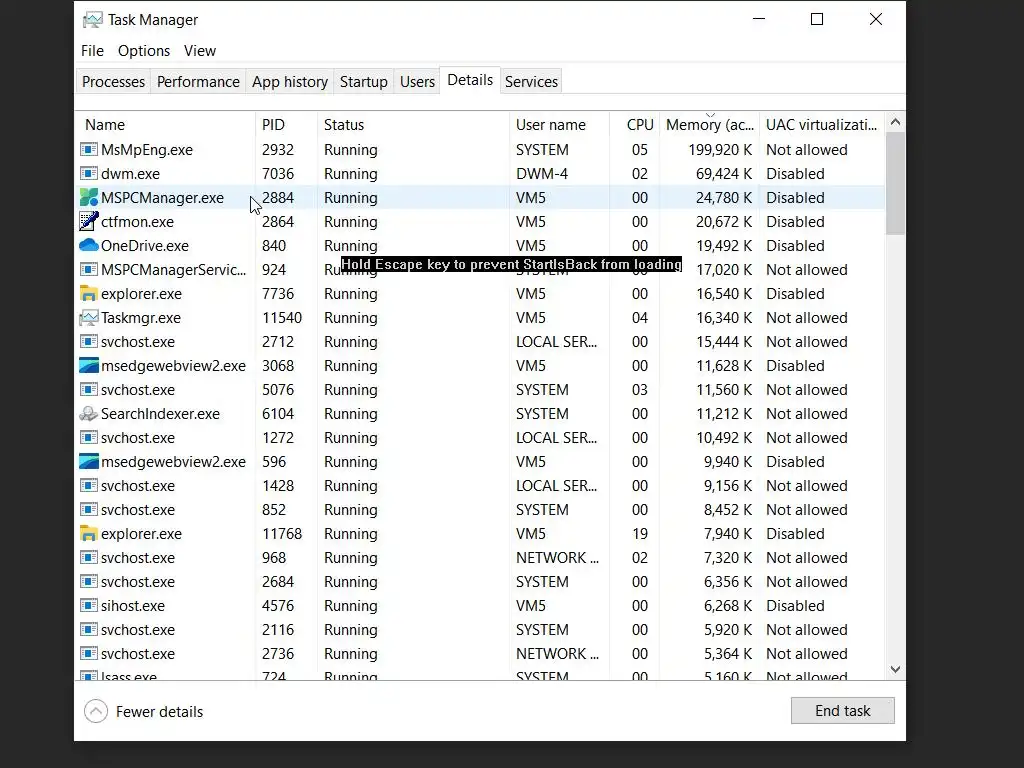Click the vertical scrollbar thumb
The height and width of the screenshot is (768, 1024).
[x=895, y=184]
